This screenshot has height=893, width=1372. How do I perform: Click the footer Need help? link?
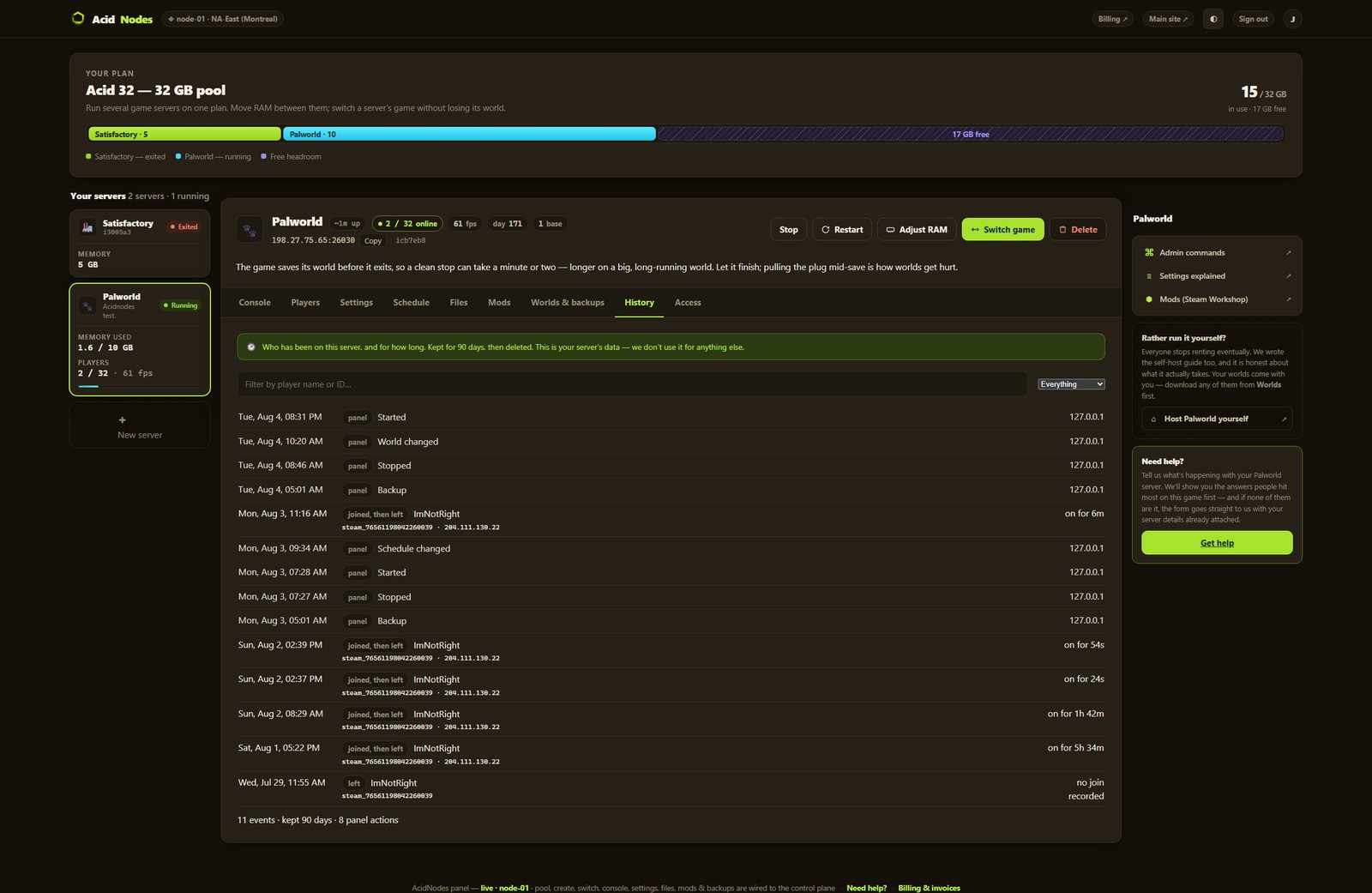(867, 888)
